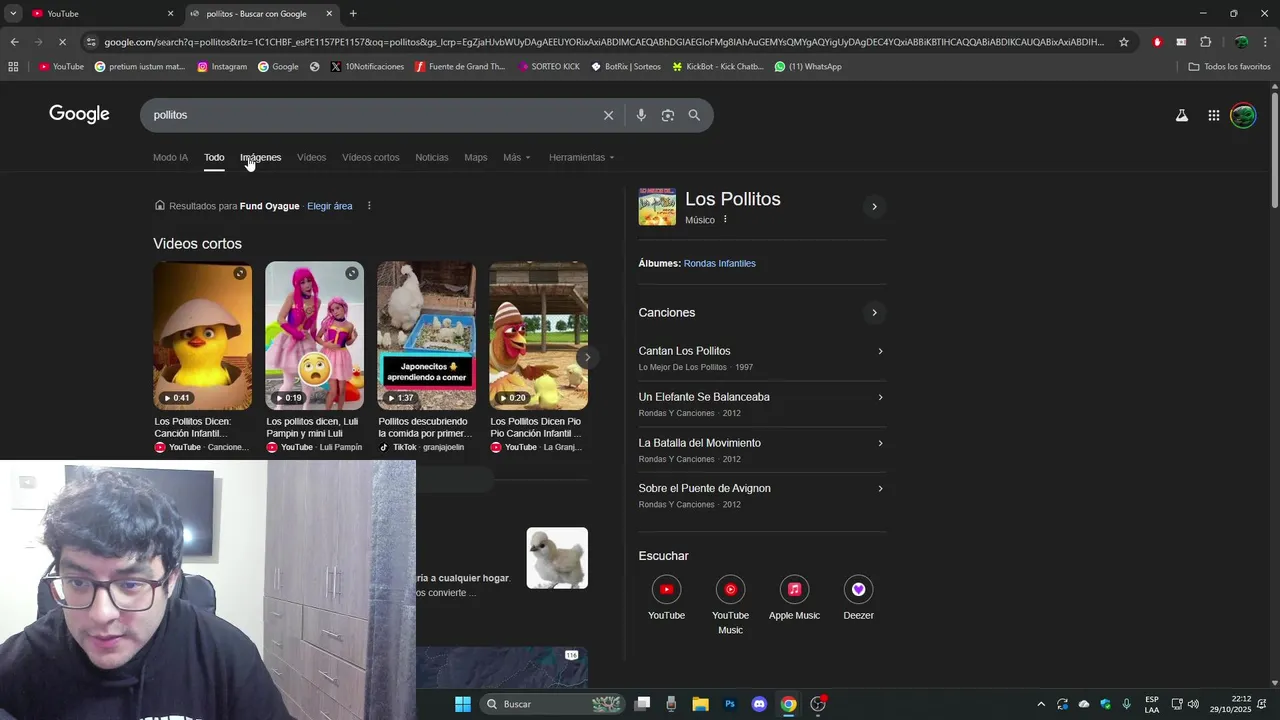Open File Explorer from taskbar
This screenshot has width=1280, height=720.
pyautogui.click(x=700, y=704)
